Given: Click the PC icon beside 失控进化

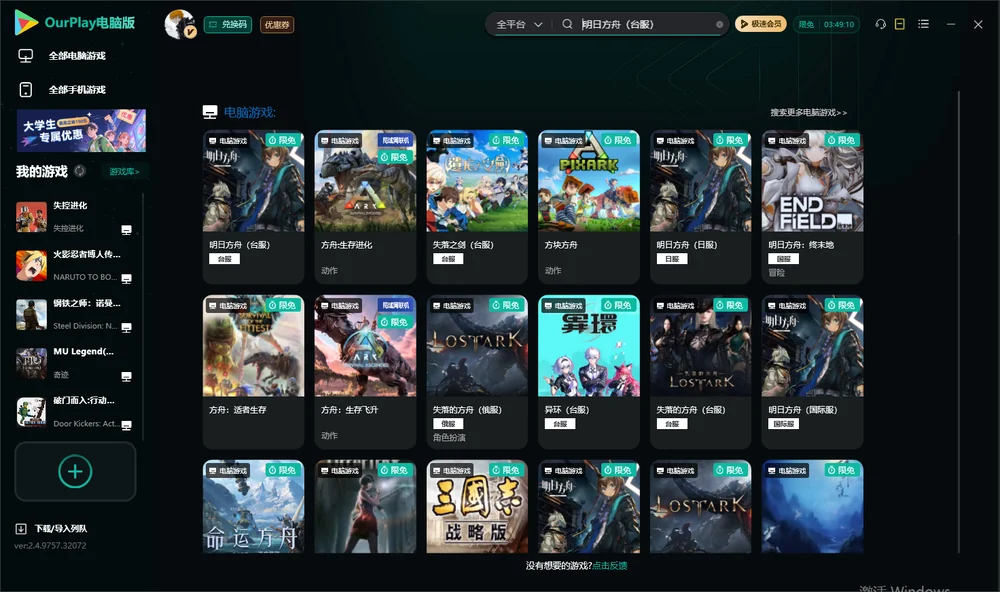Looking at the screenshot, I should point(126,230).
